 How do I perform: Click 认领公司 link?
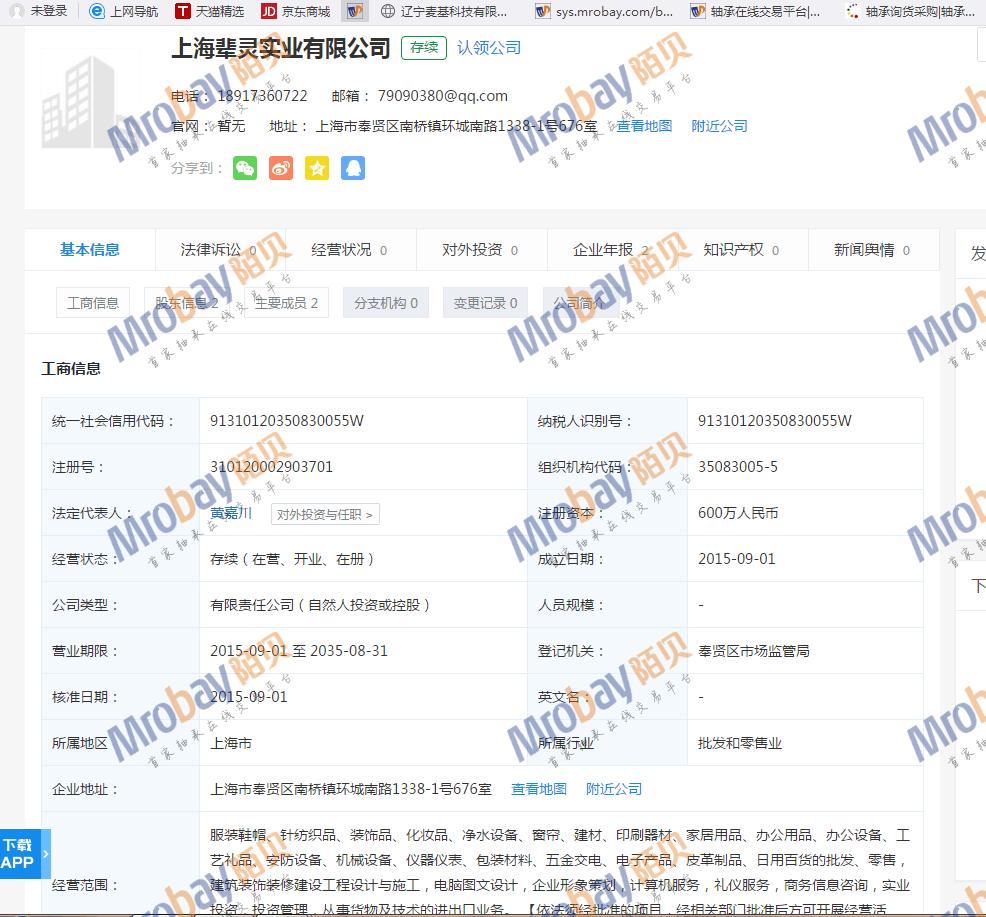(488, 48)
